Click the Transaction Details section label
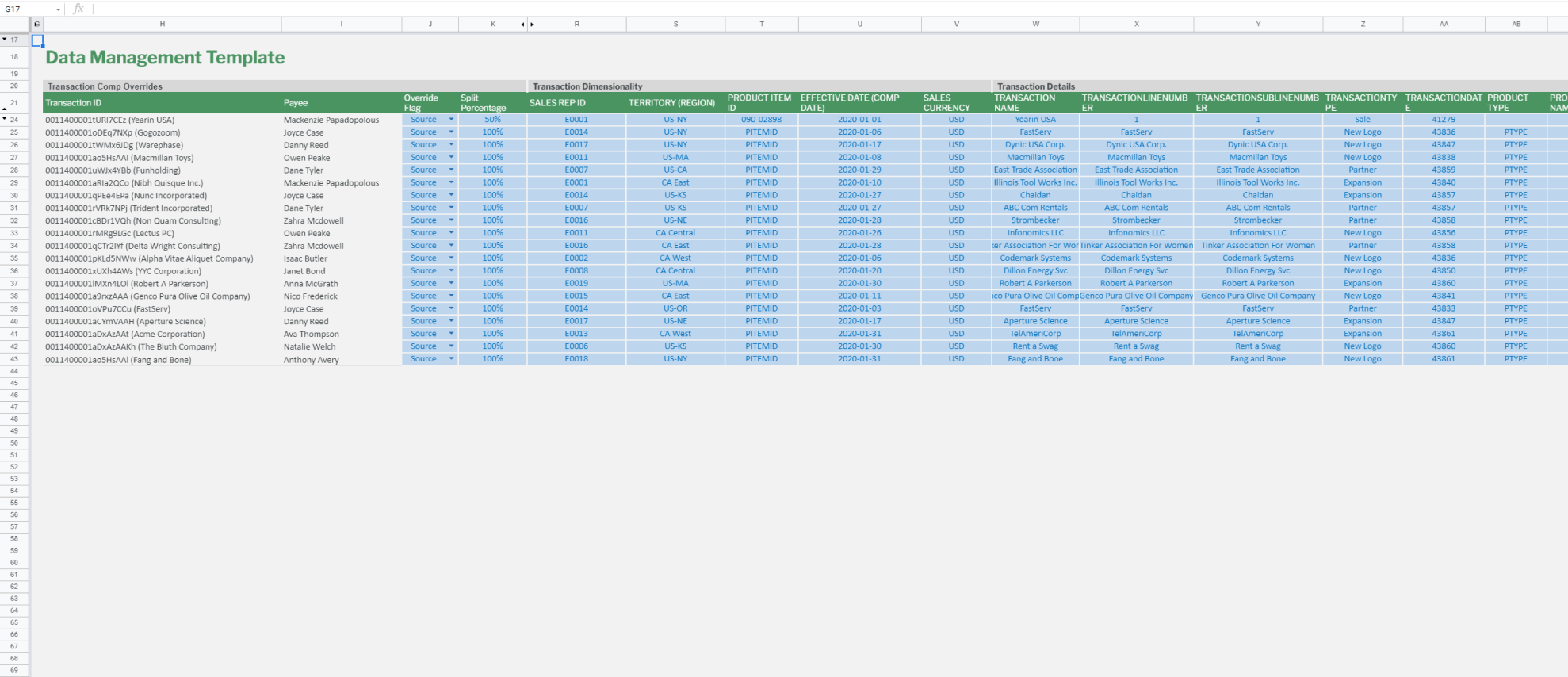Screen dimensions: 1568x677 pyautogui.click(x=1036, y=86)
